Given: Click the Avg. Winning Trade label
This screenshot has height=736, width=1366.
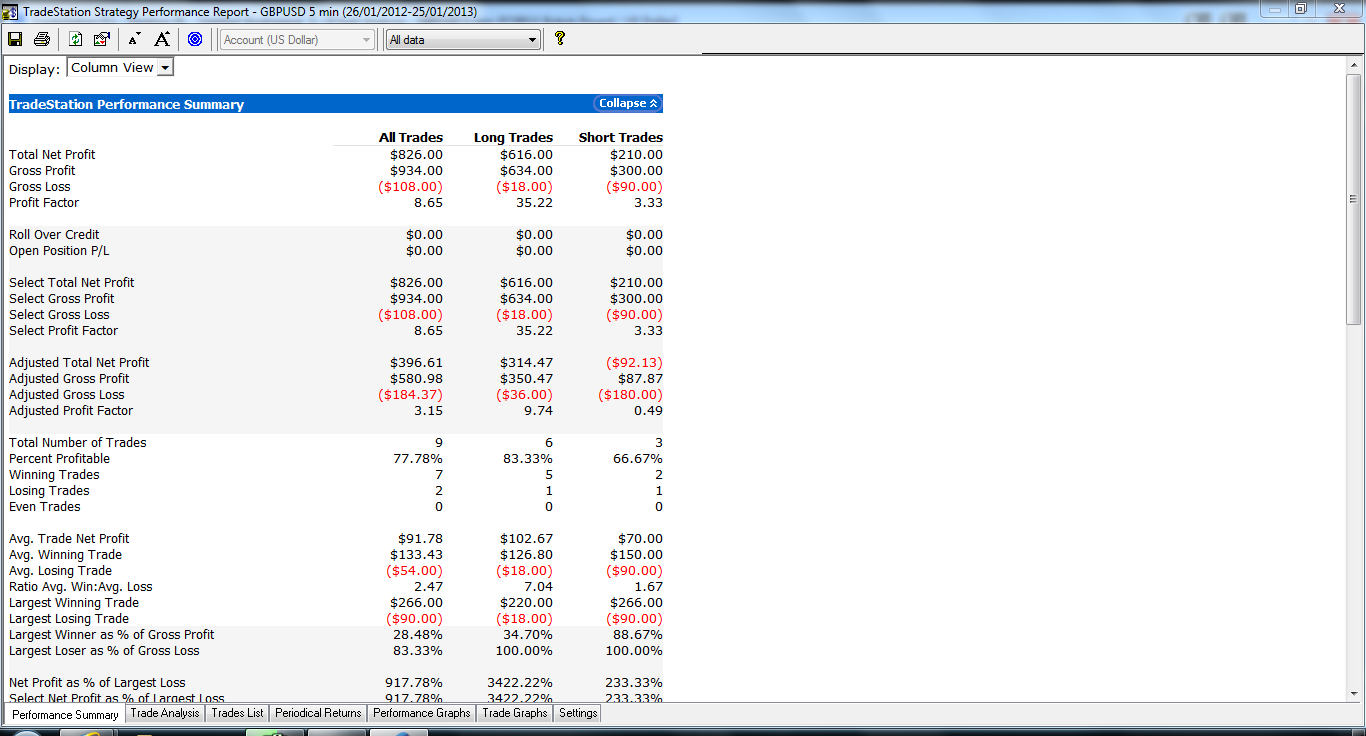Looking at the screenshot, I should 65,555.
